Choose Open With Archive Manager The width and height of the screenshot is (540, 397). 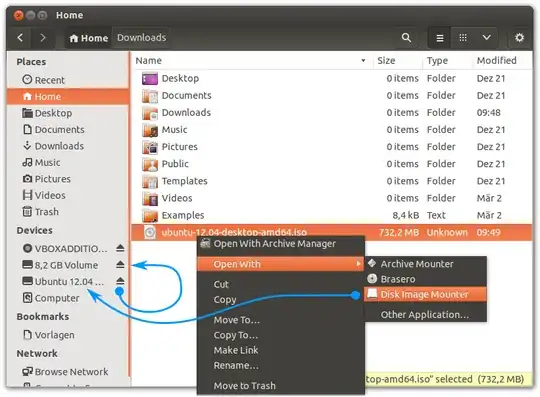(x=281, y=244)
